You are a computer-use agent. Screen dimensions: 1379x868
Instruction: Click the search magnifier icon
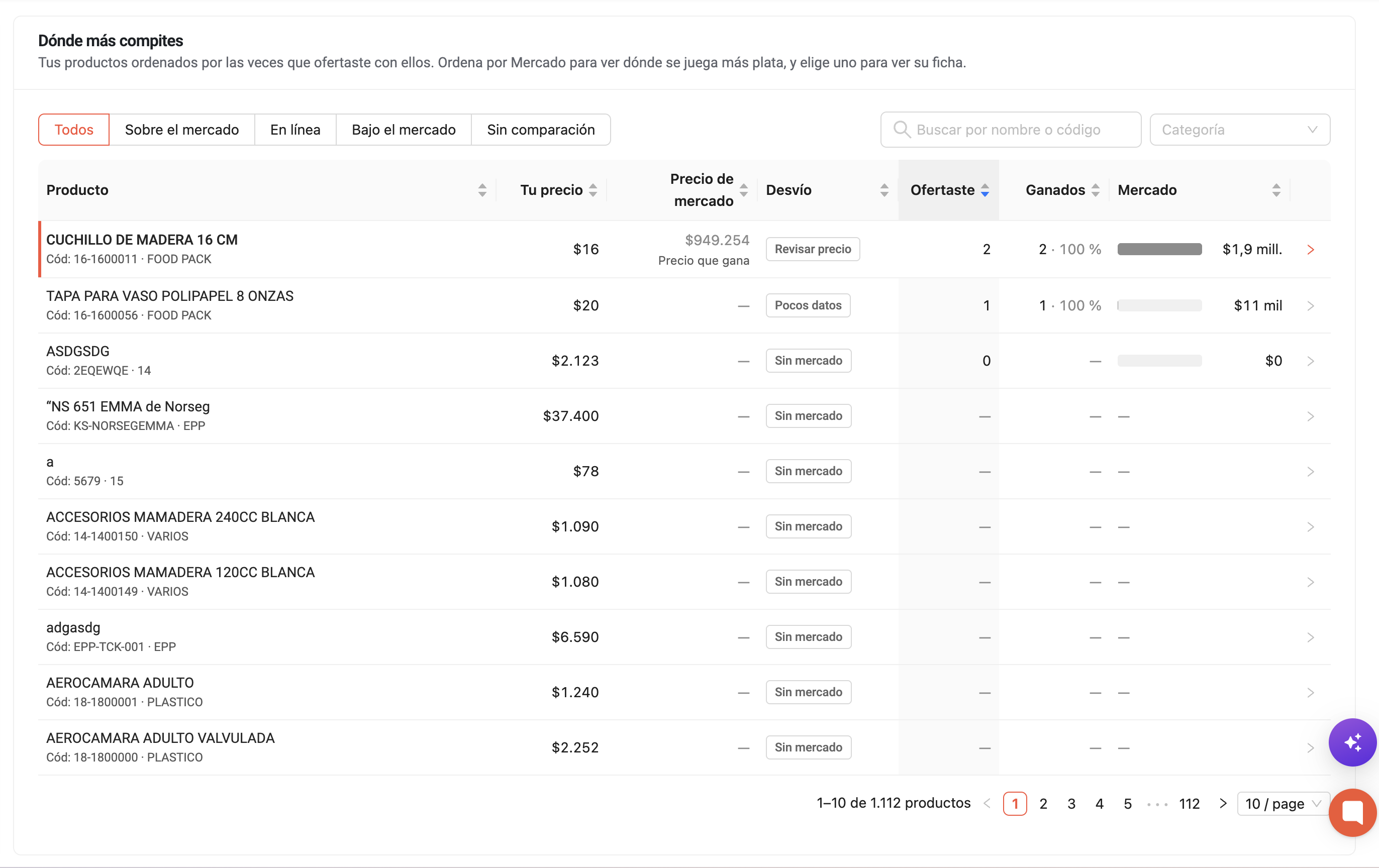tap(902, 130)
